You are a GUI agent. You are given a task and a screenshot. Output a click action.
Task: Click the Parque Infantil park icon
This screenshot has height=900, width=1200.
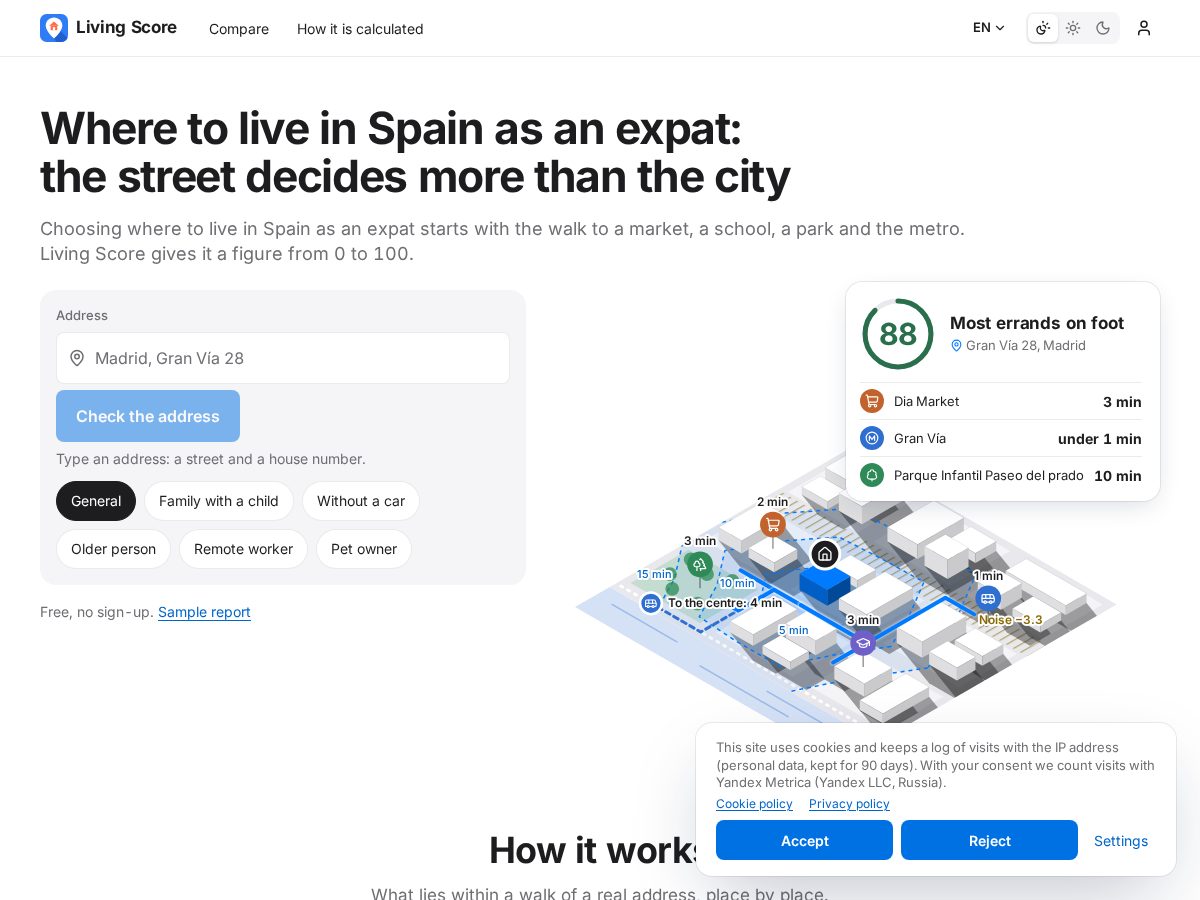(x=872, y=475)
